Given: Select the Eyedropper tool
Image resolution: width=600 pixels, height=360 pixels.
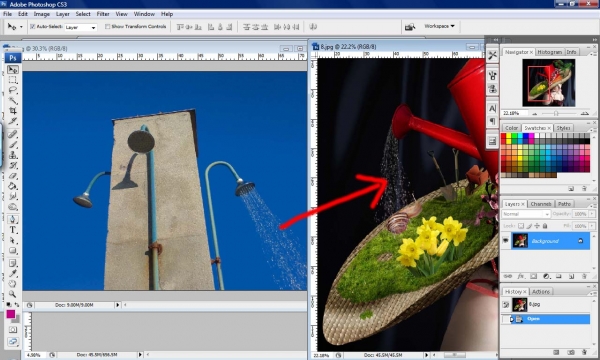Looking at the screenshot, I should point(13,274).
